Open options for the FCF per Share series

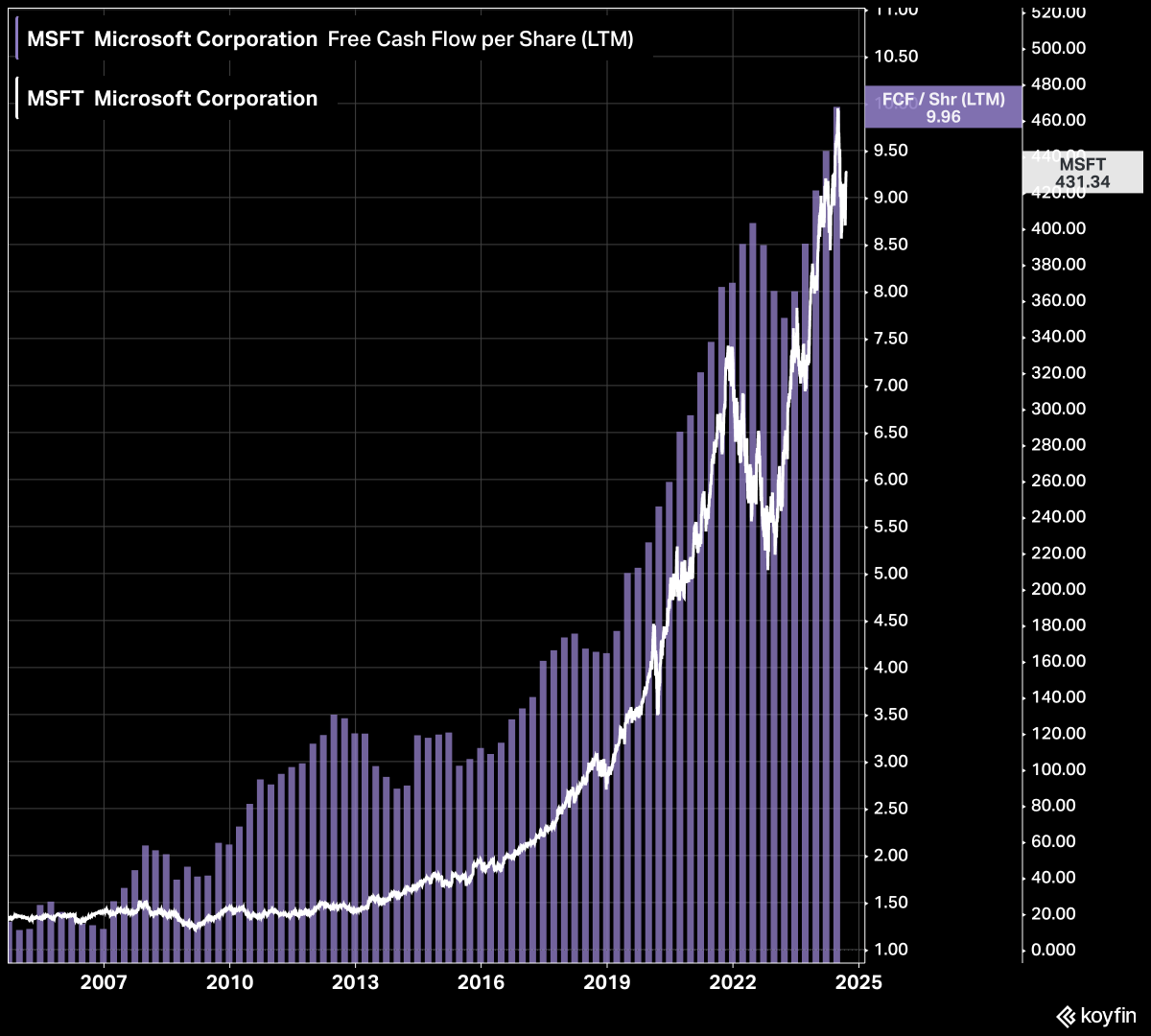pos(480,39)
